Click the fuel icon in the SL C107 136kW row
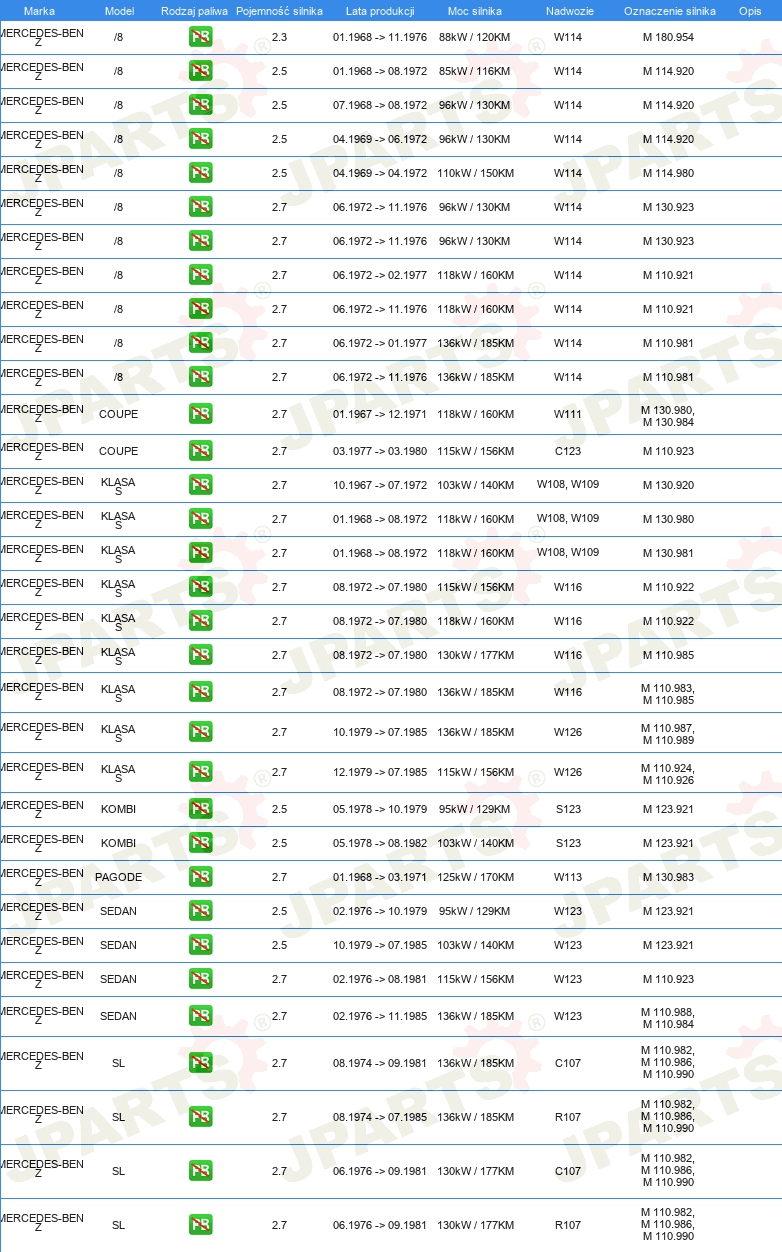Viewport: 782px width, 1252px height. tap(200, 1064)
